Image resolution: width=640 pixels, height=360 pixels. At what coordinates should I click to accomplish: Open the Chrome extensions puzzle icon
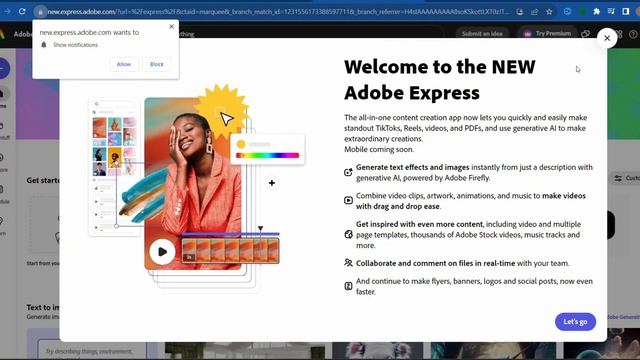pyautogui.click(x=596, y=11)
